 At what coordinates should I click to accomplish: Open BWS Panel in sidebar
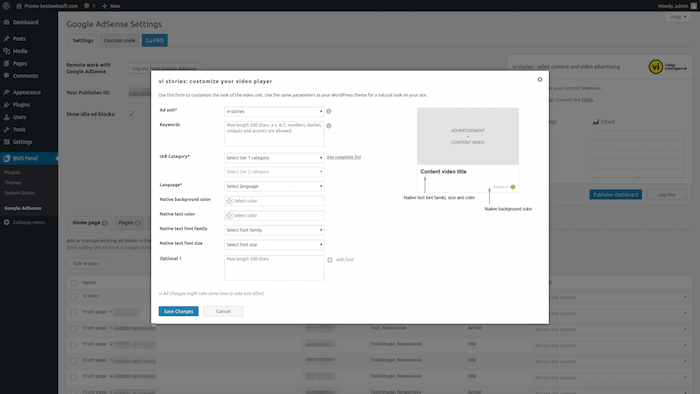[25, 158]
